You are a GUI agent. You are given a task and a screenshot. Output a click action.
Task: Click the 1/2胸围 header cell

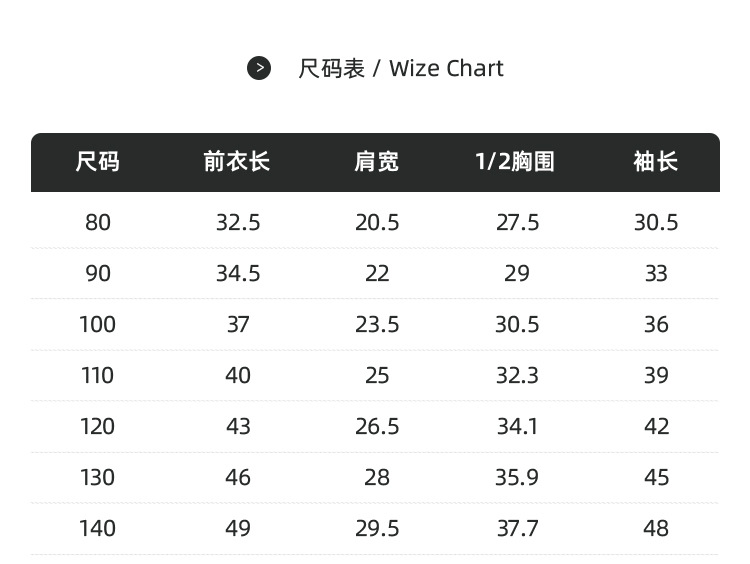pyautogui.click(x=515, y=162)
